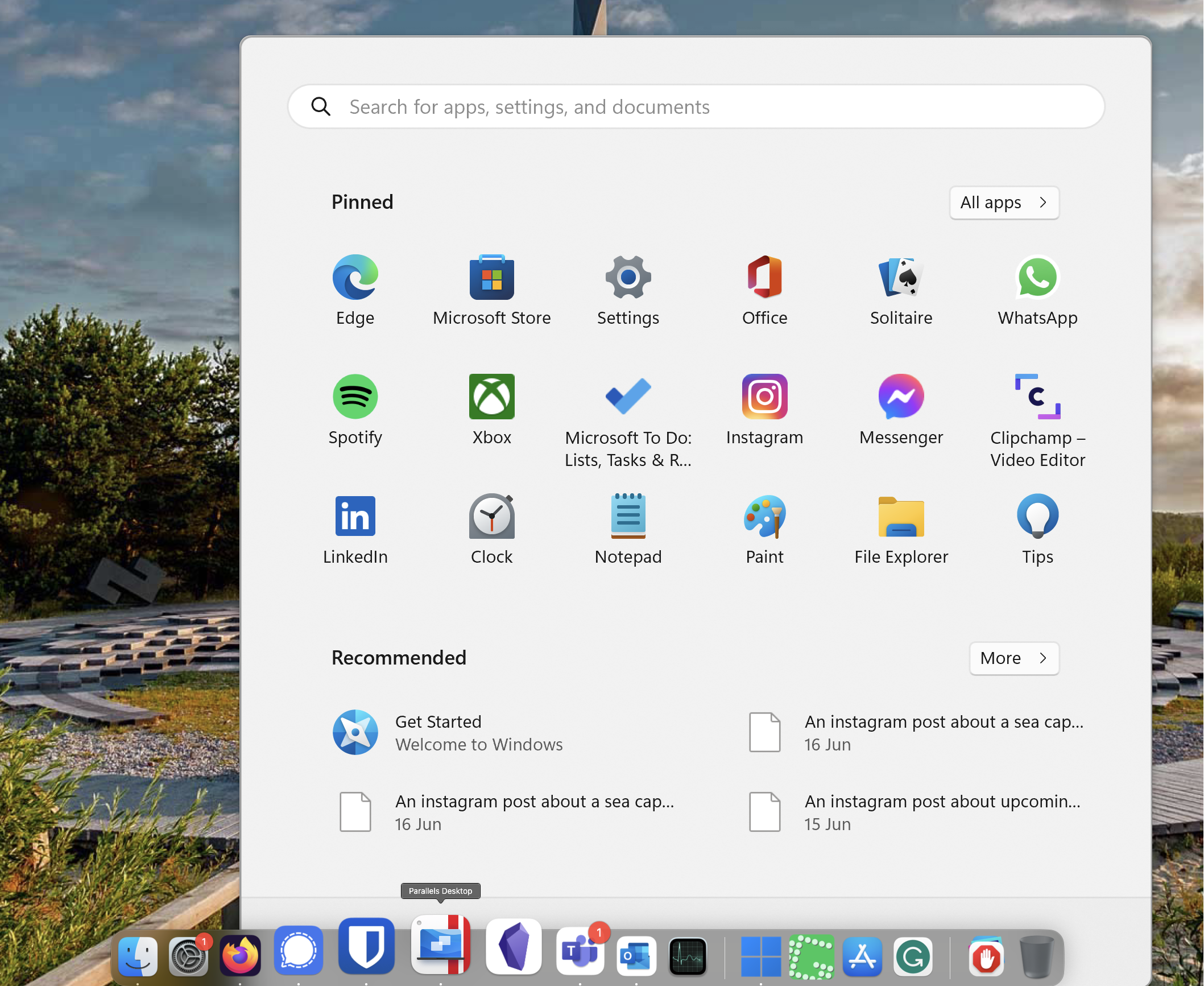Open Microsoft To Do app
This screenshot has width=1204, height=986.
(628, 421)
